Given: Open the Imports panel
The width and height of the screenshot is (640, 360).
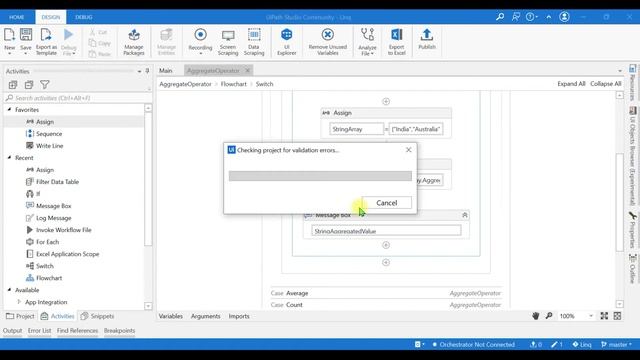Looking at the screenshot, I should [x=239, y=316].
